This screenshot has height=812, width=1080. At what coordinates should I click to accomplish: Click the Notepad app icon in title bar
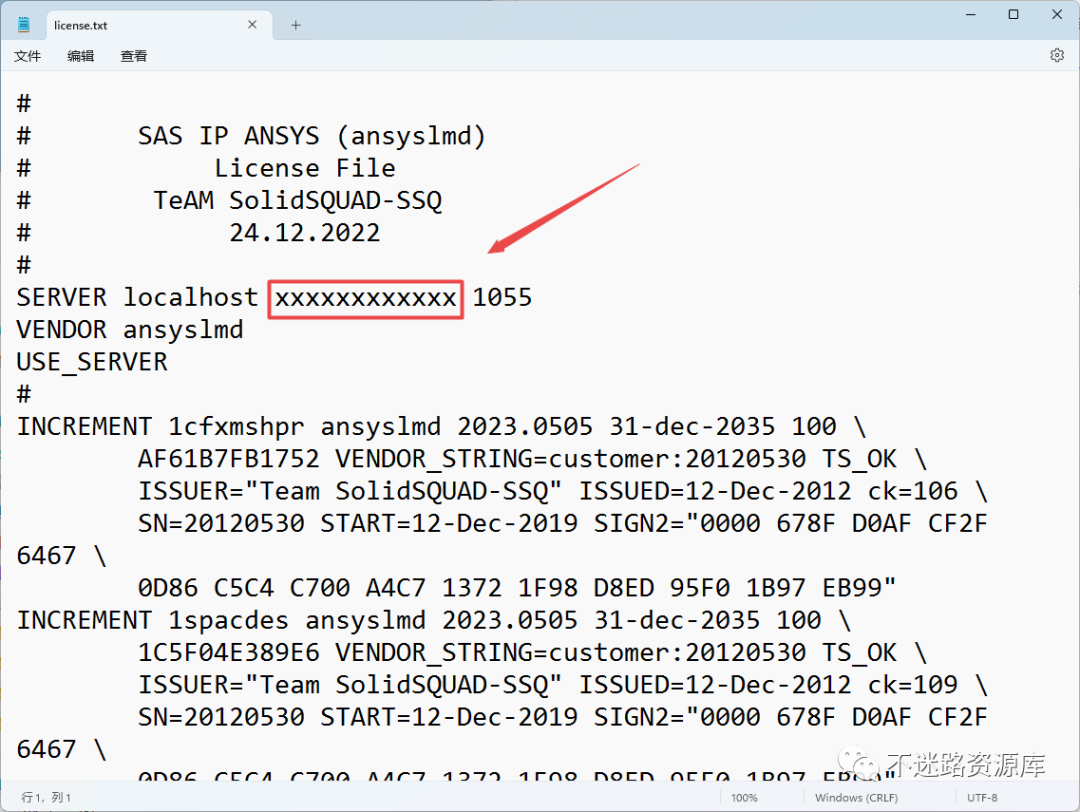(23, 25)
